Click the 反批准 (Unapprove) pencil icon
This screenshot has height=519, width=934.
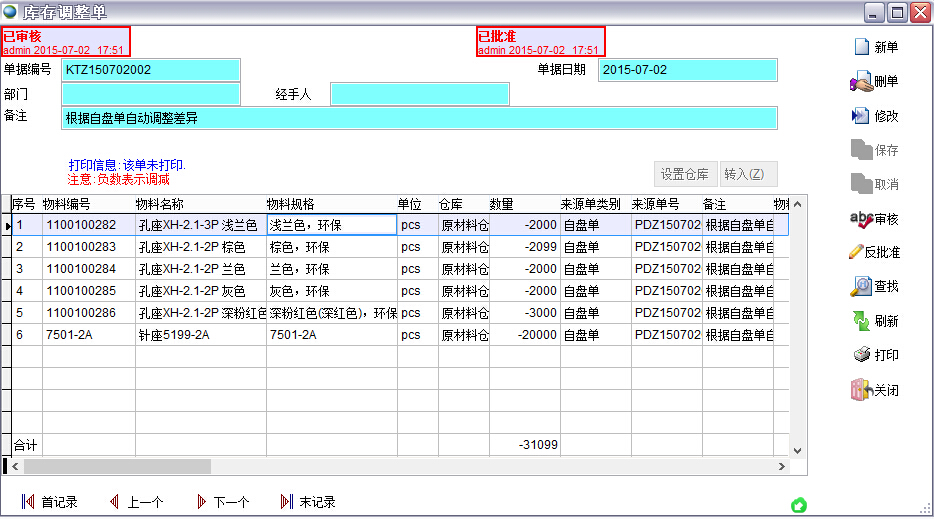click(x=856, y=252)
